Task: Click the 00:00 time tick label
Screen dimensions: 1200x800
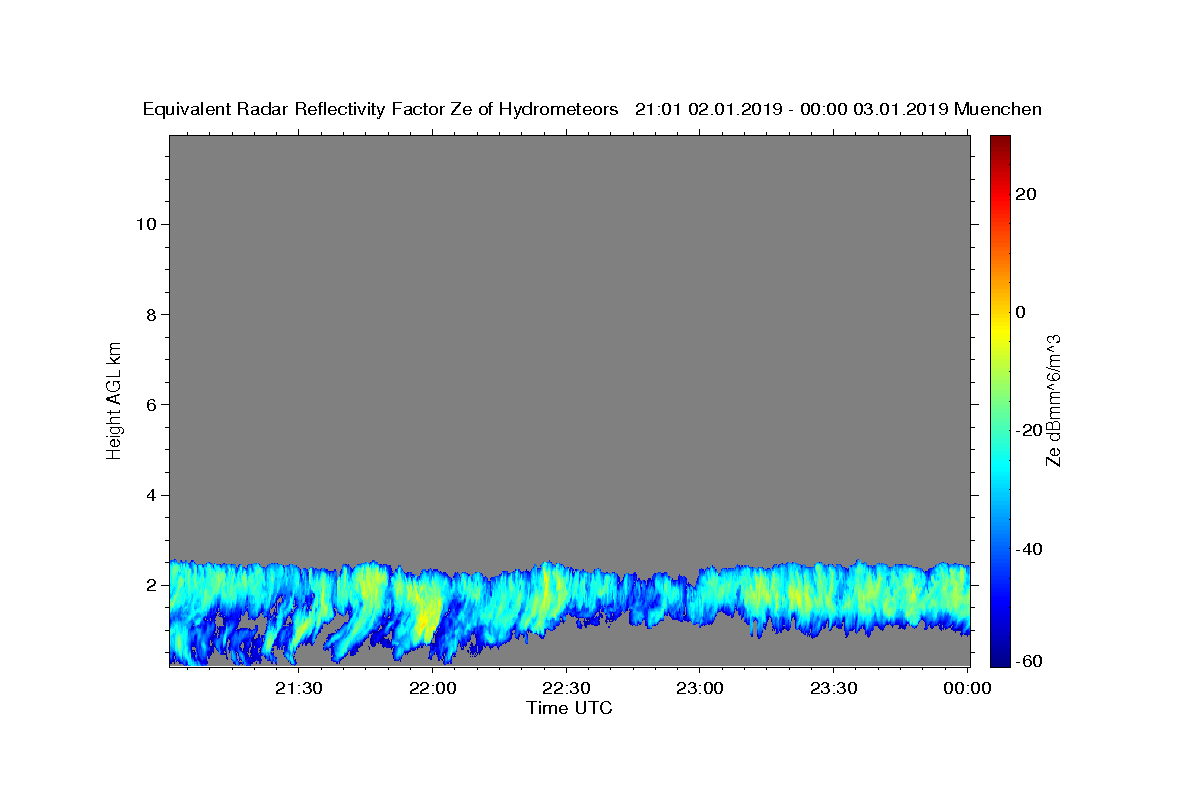Action: (967, 688)
